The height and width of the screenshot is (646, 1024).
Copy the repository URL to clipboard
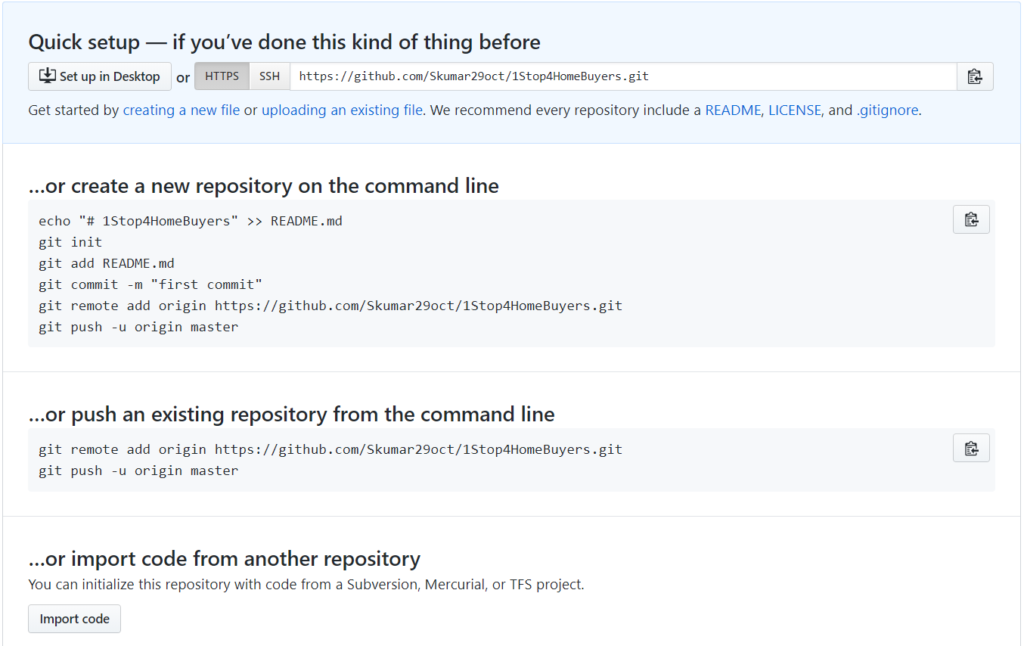pyautogui.click(x=974, y=76)
